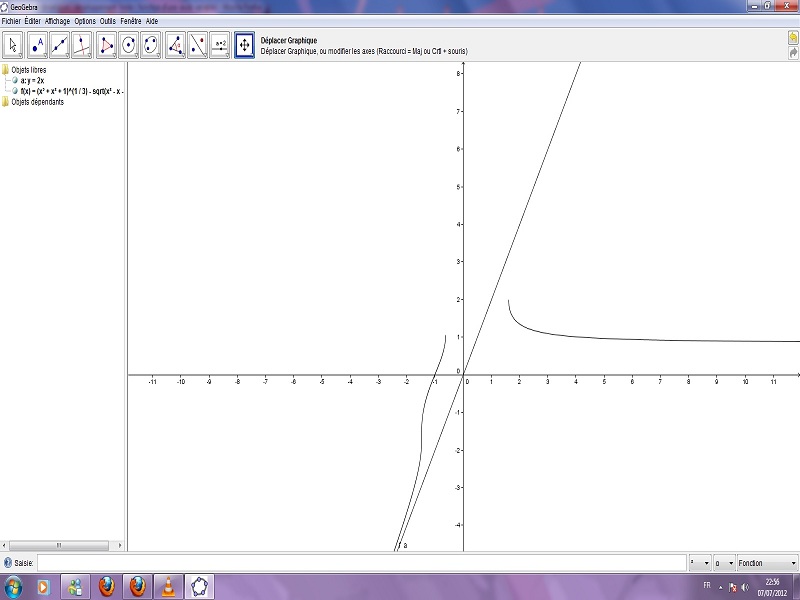The height and width of the screenshot is (600, 800).
Task: Select the Move arrow tool
Action: click(x=14, y=44)
